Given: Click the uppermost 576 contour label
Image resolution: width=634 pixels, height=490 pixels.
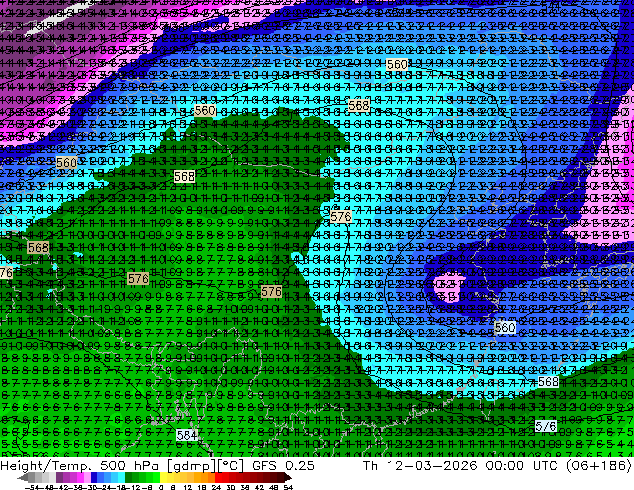Looking at the screenshot, I should [340, 217].
